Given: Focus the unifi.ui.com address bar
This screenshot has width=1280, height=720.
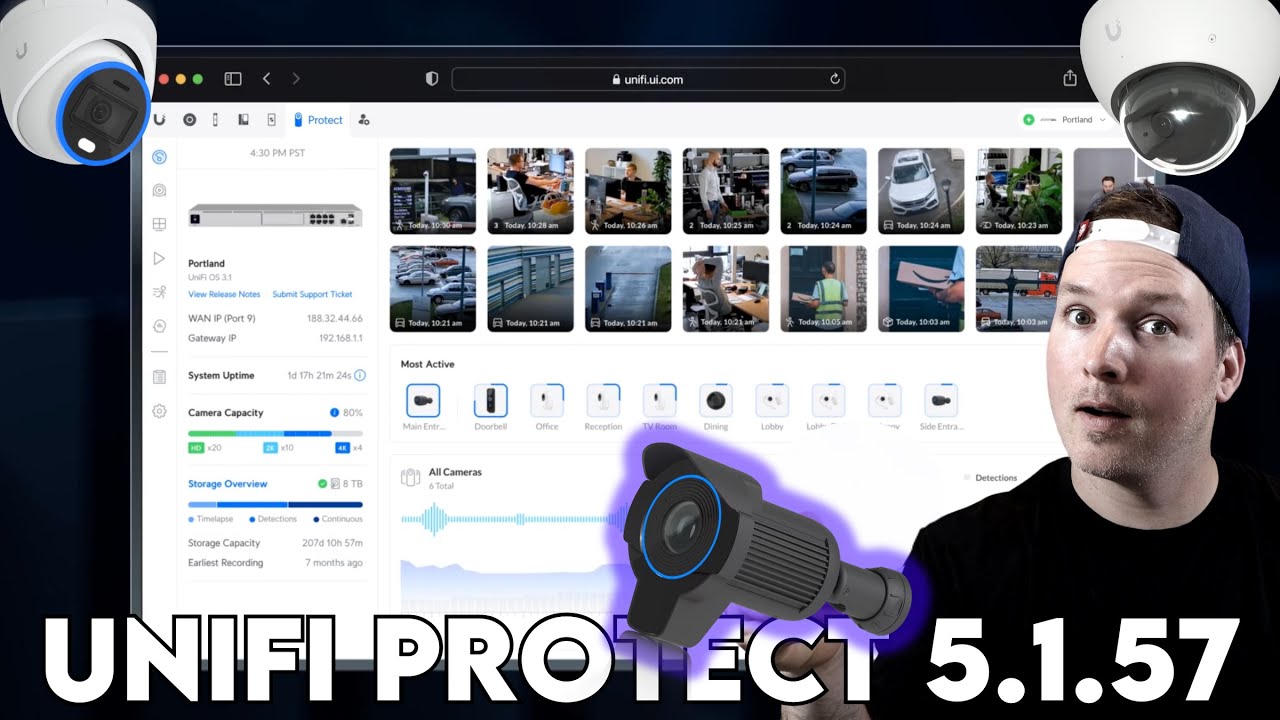Looking at the screenshot, I should pos(648,79).
